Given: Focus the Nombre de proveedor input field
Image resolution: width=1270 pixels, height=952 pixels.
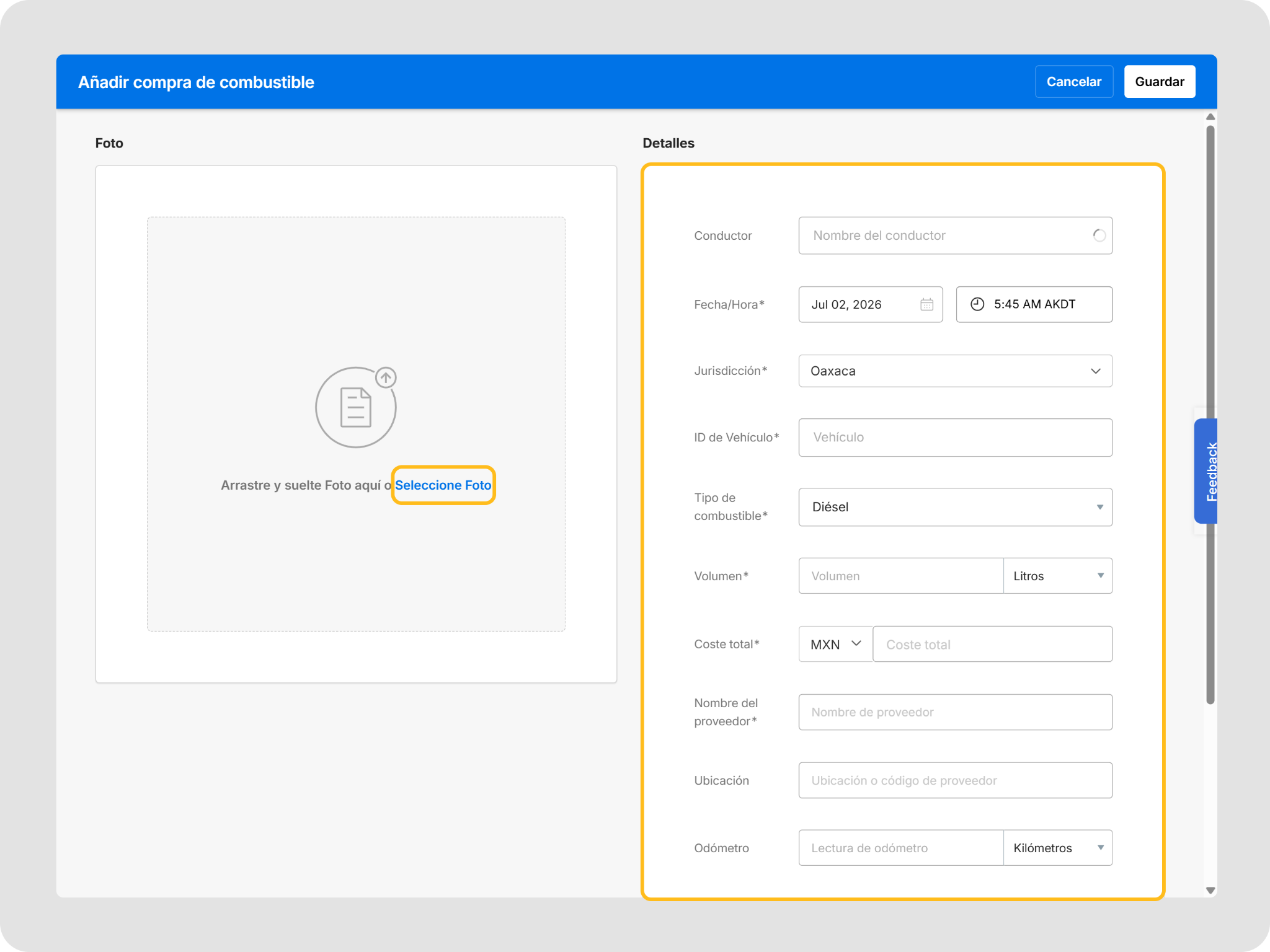Looking at the screenshot, I should [956, 712].
